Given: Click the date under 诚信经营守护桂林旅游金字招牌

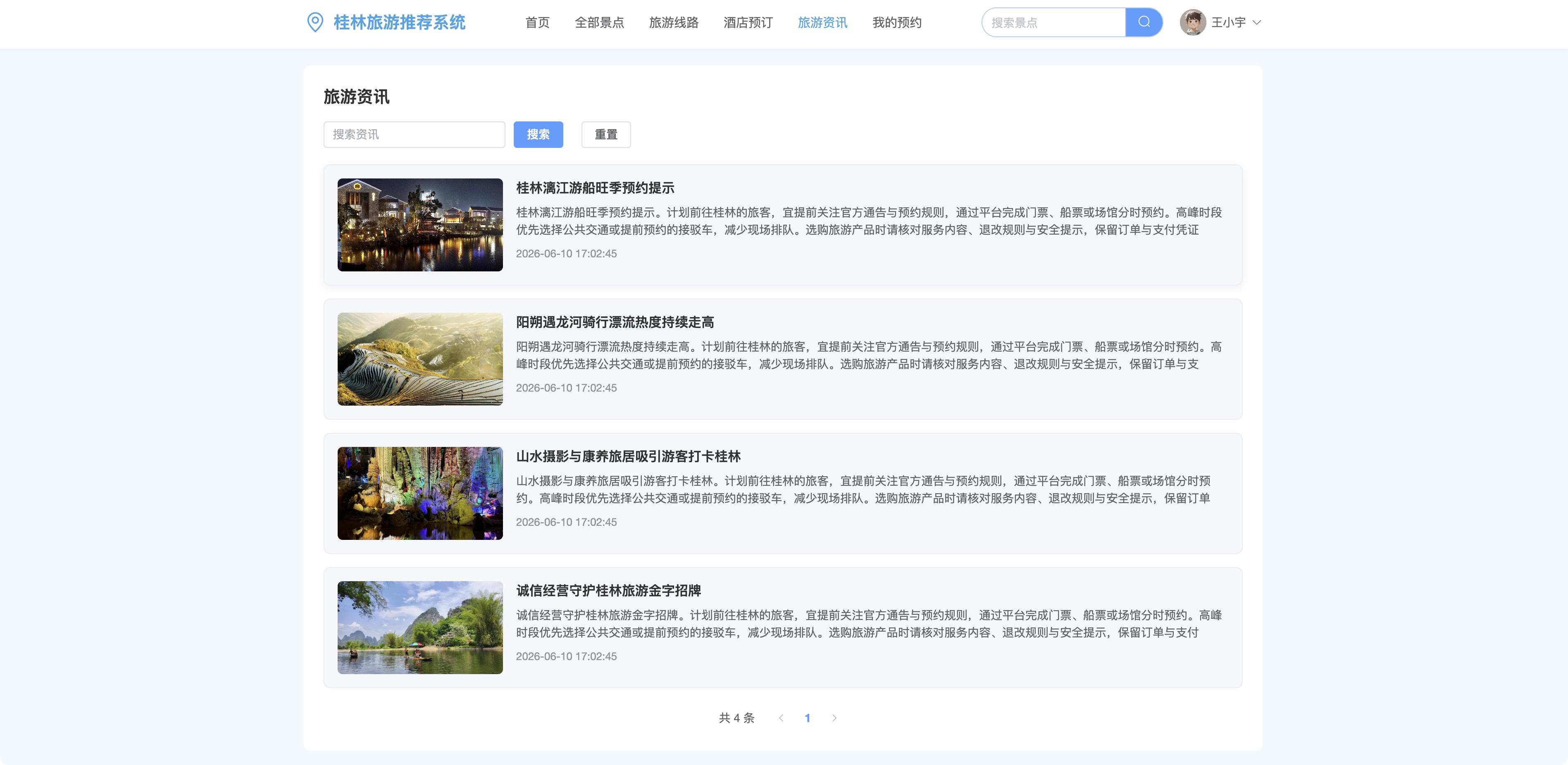Looking at the screenshot, I should pos(566,657).
